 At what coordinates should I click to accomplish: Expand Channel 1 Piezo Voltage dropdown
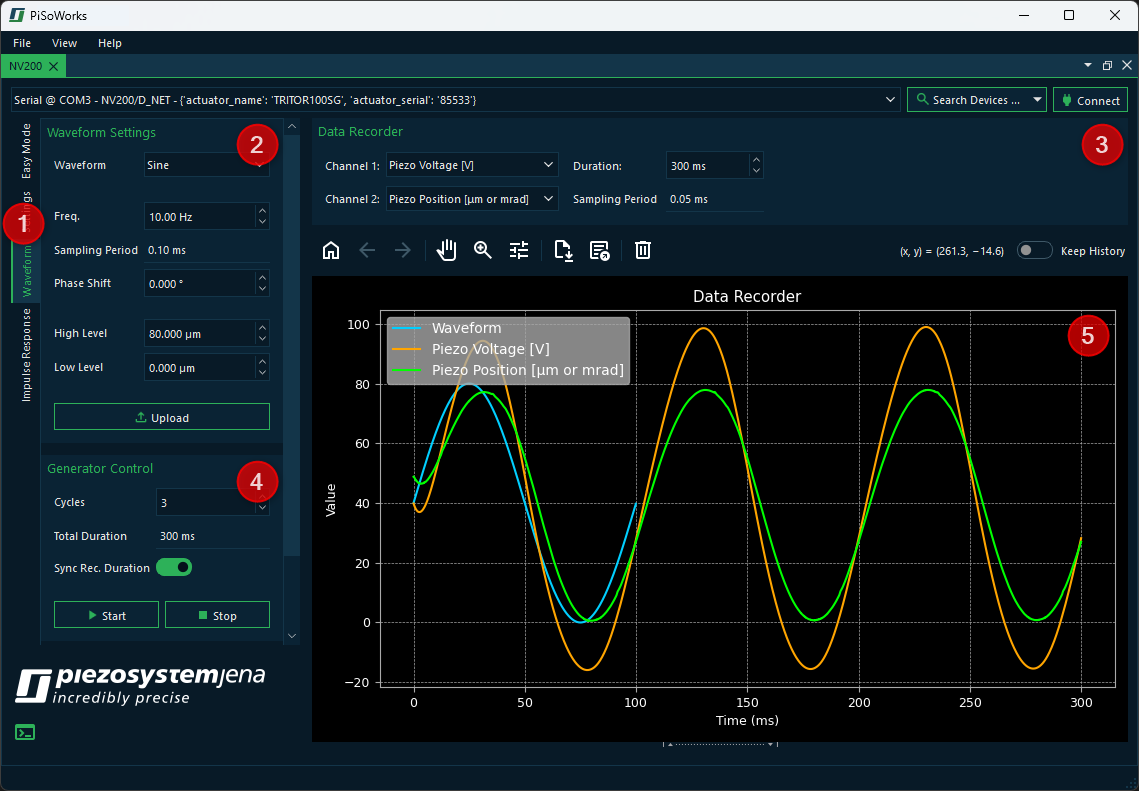[x=472, y=165]
